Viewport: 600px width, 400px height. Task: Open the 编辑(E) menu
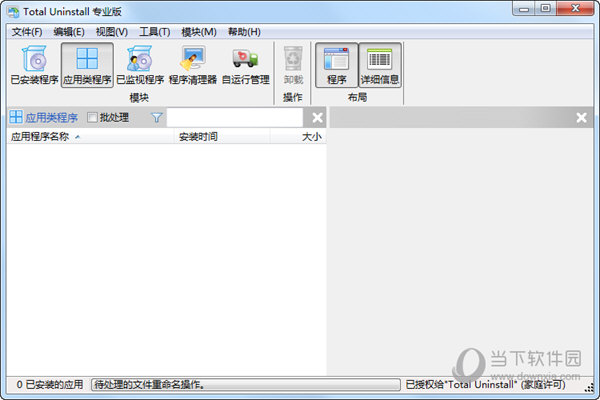click(x=69, y=32)
